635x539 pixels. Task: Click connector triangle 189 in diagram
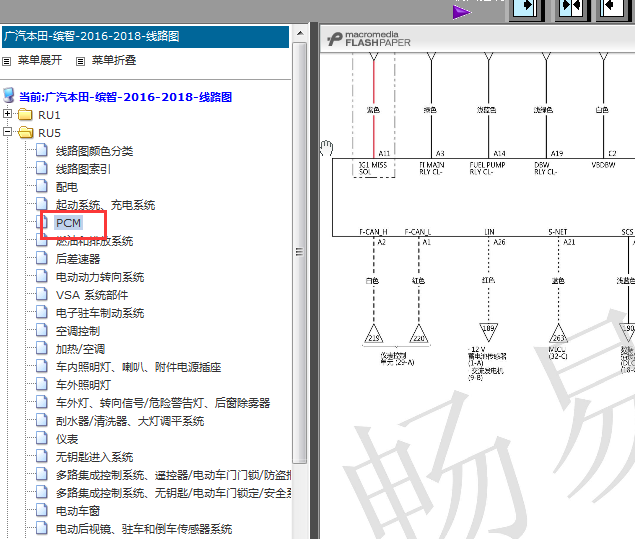point(488,331)
